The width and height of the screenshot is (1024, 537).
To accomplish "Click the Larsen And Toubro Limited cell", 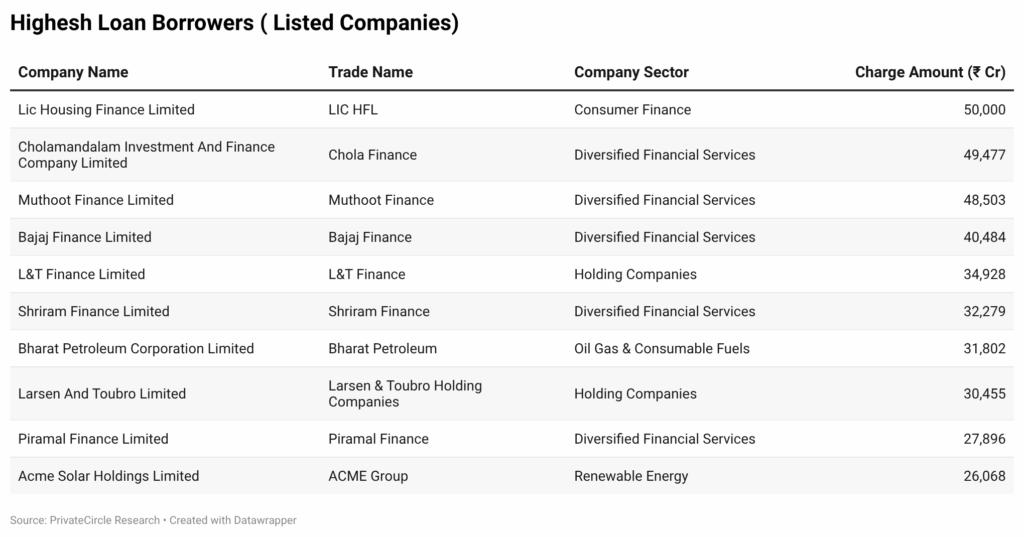I will 102,393.
